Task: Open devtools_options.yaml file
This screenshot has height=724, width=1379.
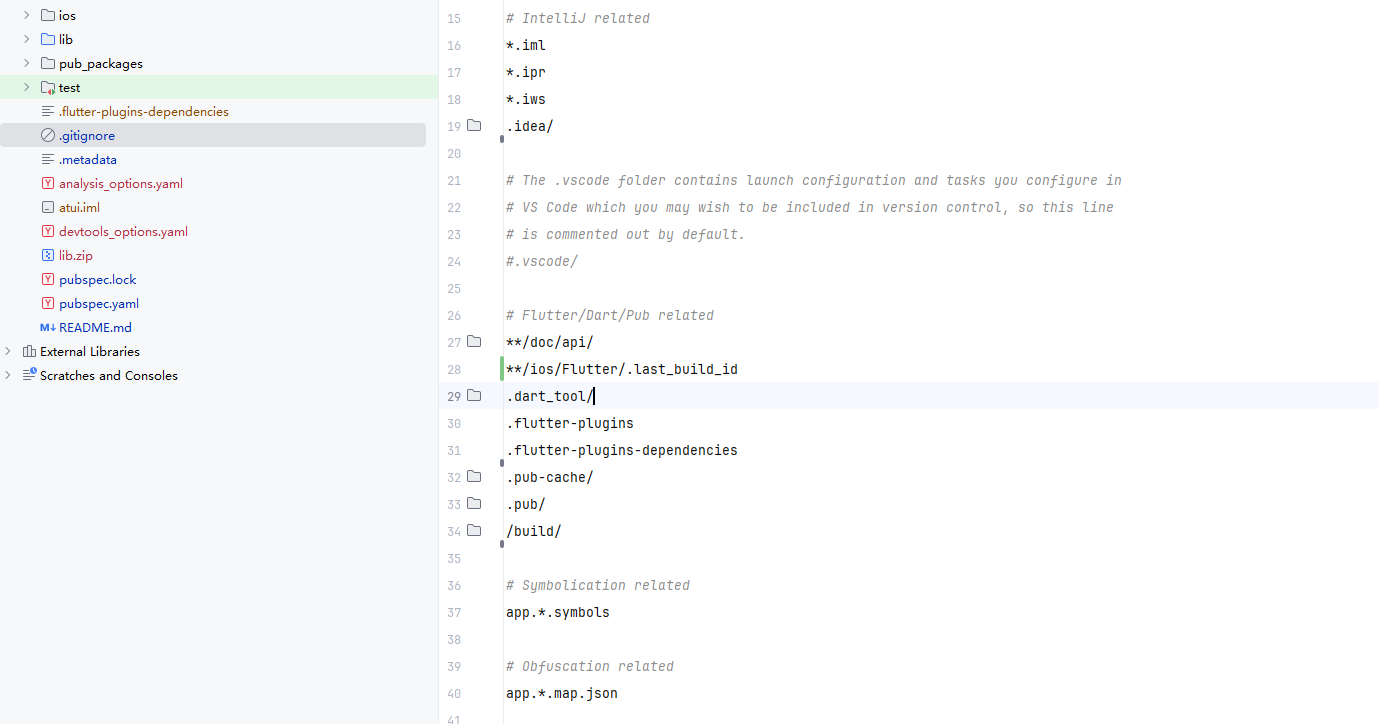Action: coord(123,231)
